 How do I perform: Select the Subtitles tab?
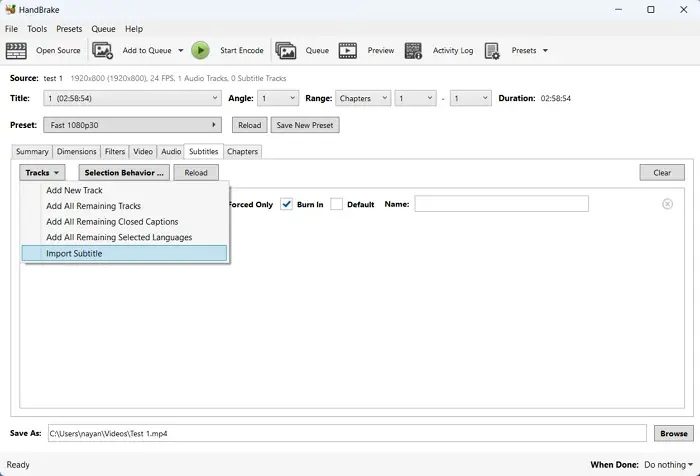coord(204,151)
